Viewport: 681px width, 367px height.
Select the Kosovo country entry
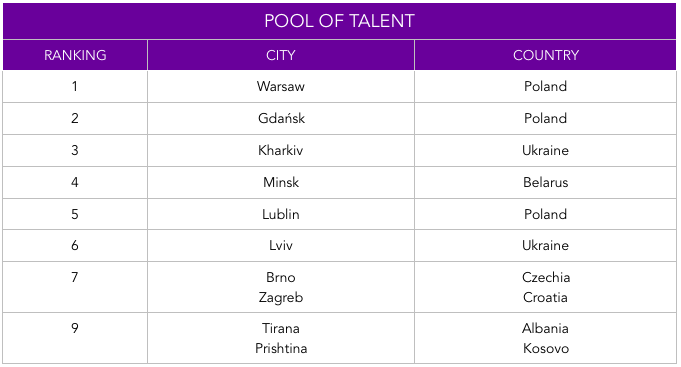coord(545,348)
